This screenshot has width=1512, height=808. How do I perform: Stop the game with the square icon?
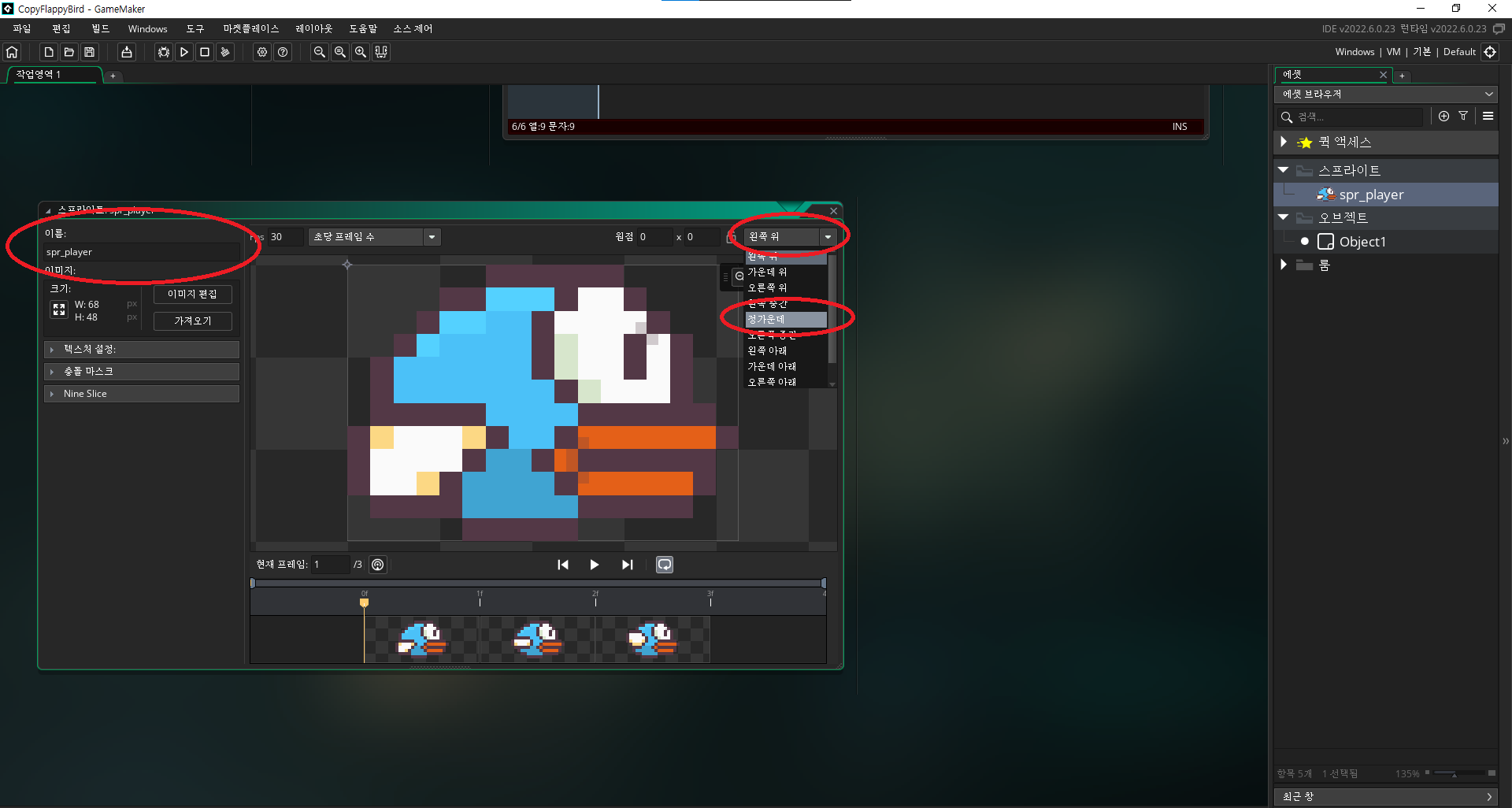[x=205, y=52]
